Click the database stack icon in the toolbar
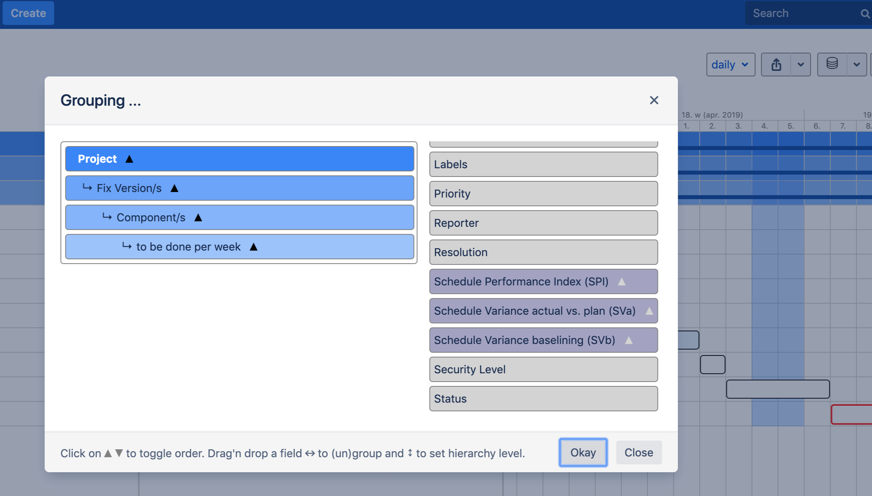This screenshot has width=872, height=496. [832, 65]
